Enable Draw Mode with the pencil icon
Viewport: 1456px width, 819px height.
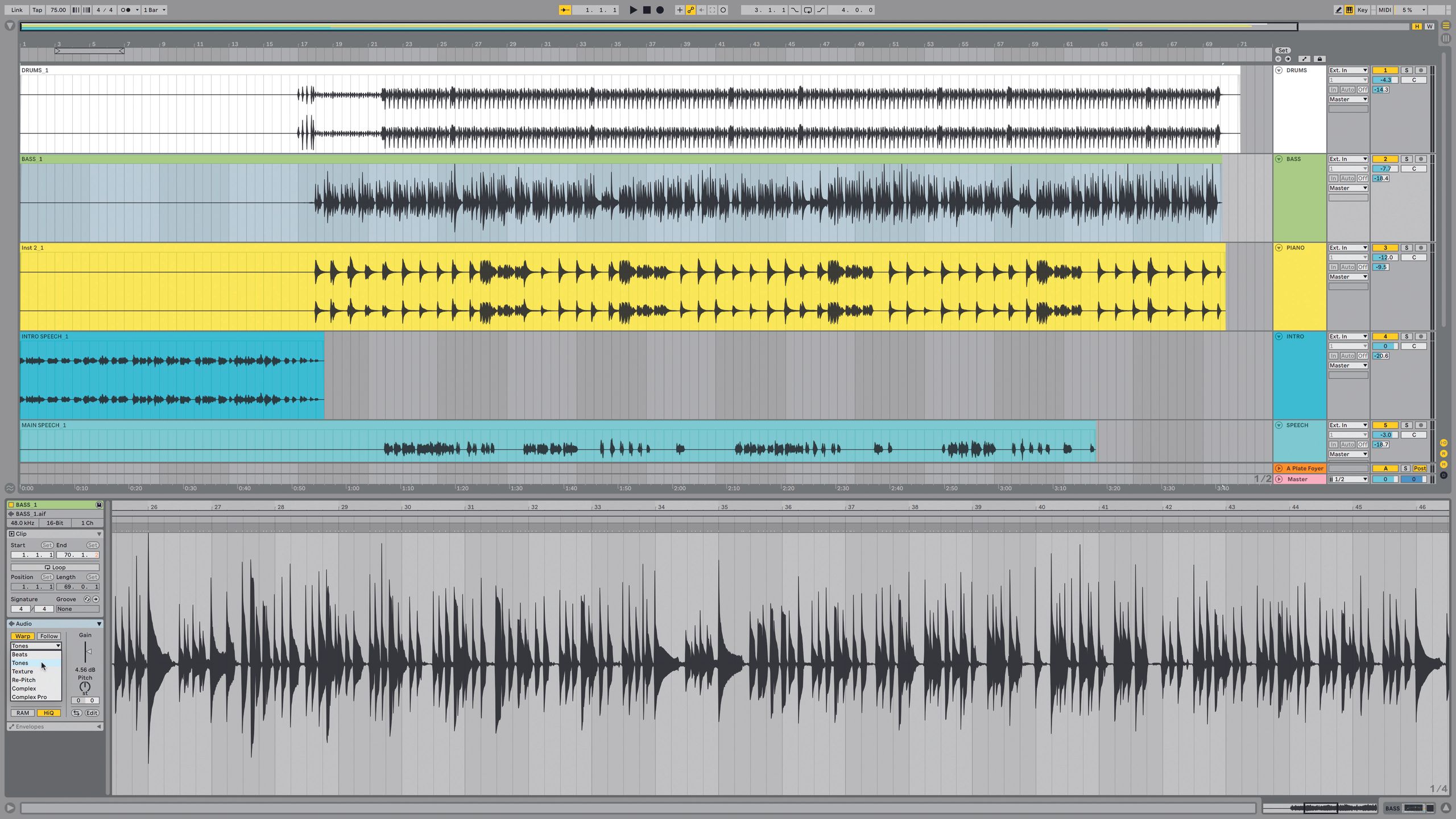[x=1339, y=10]
